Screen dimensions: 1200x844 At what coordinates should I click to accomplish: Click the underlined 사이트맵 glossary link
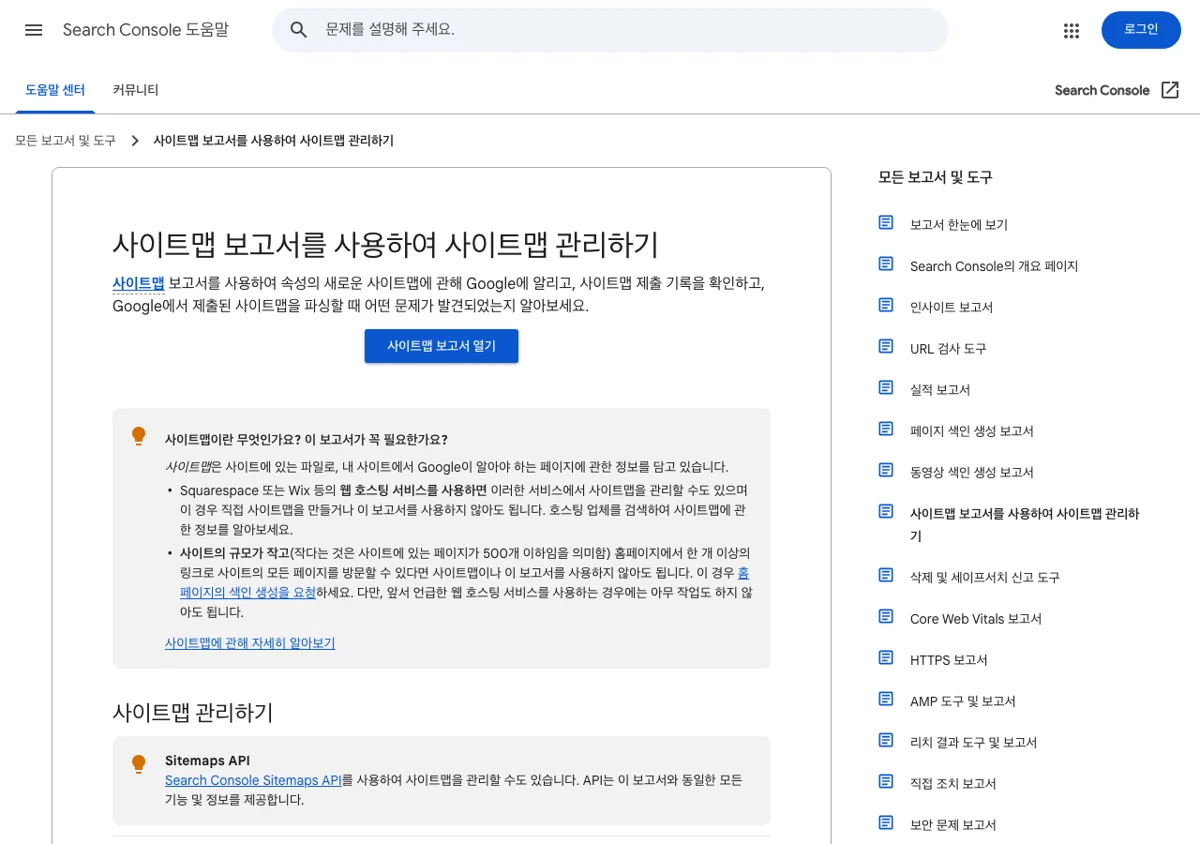[x=138, y=283]
